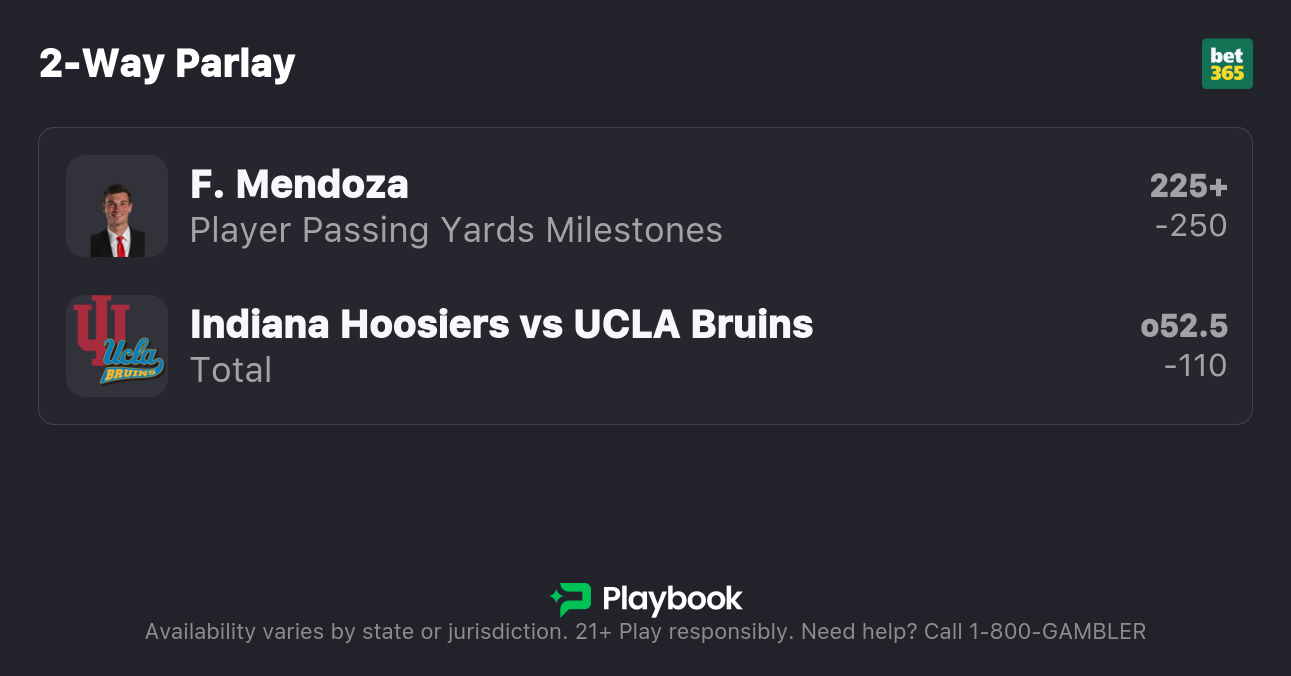This screenshot has height=676, width=1291.
Task: Click the UCLA Bruins team logo
Action: 132,361
